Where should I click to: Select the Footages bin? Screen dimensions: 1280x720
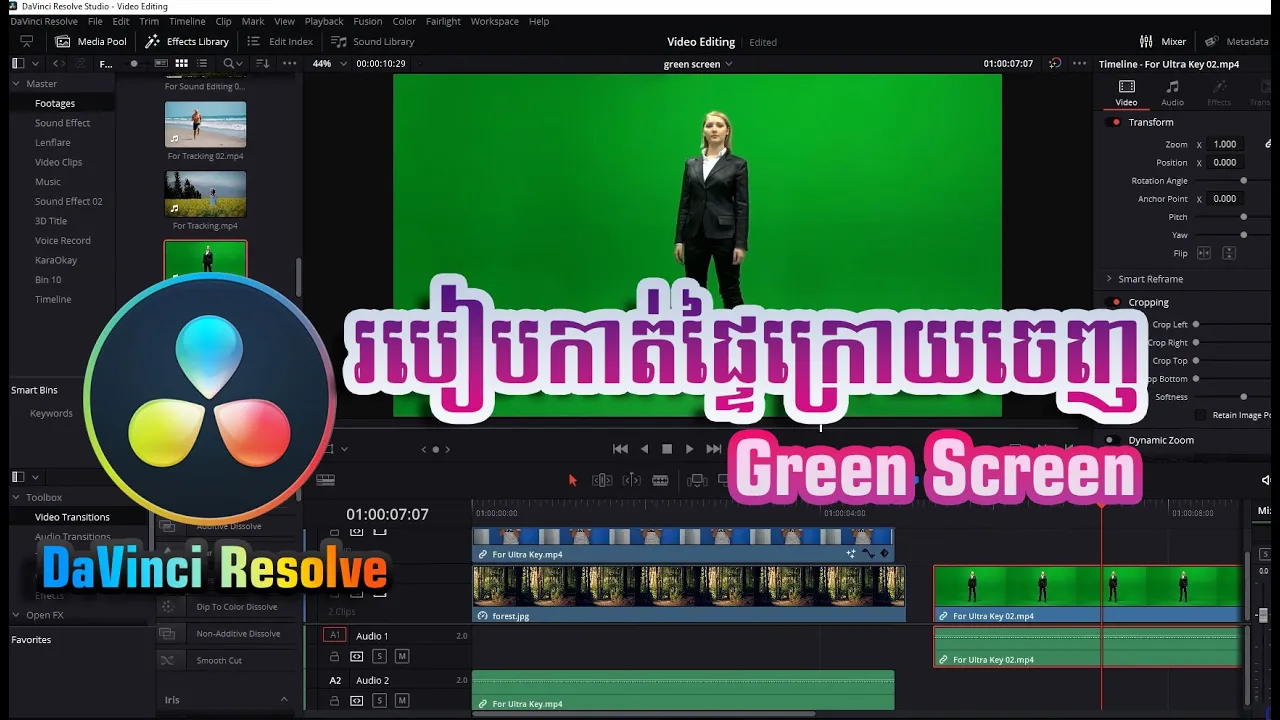(55, 103)
